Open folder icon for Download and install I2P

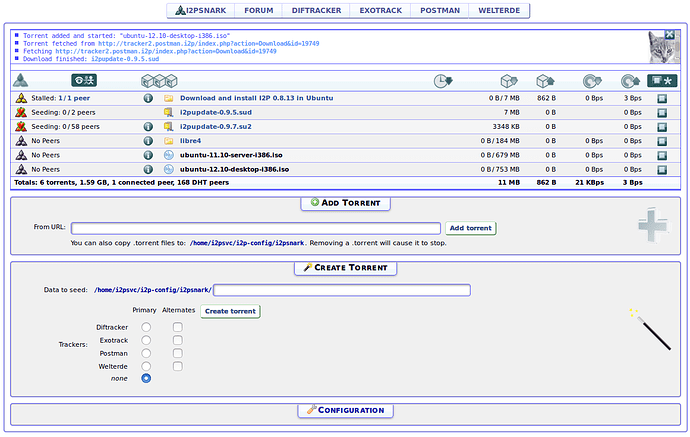pos(169,99)
